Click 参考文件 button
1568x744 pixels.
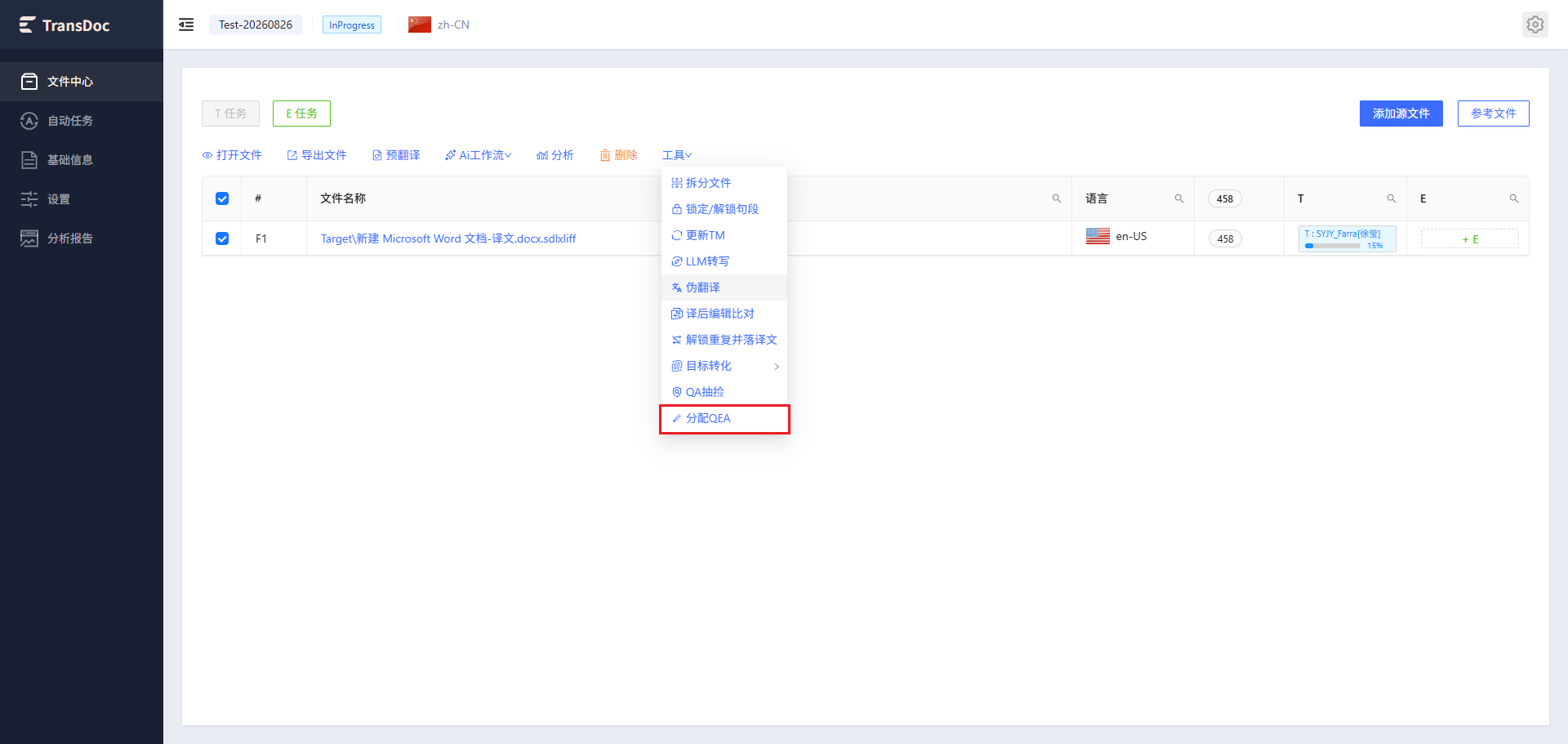1494,114
